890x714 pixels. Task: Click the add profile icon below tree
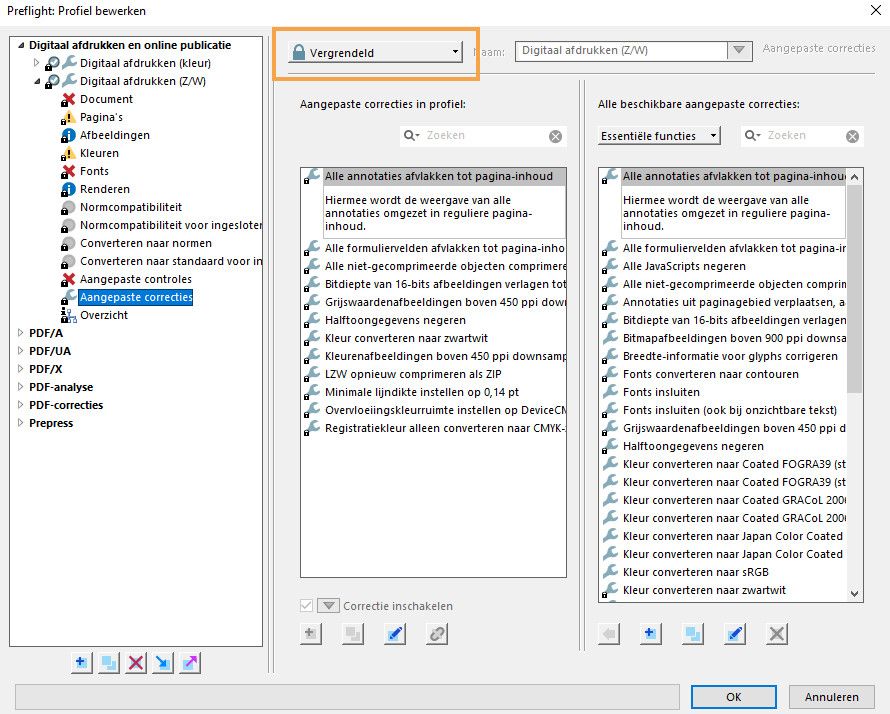point(82,662)
